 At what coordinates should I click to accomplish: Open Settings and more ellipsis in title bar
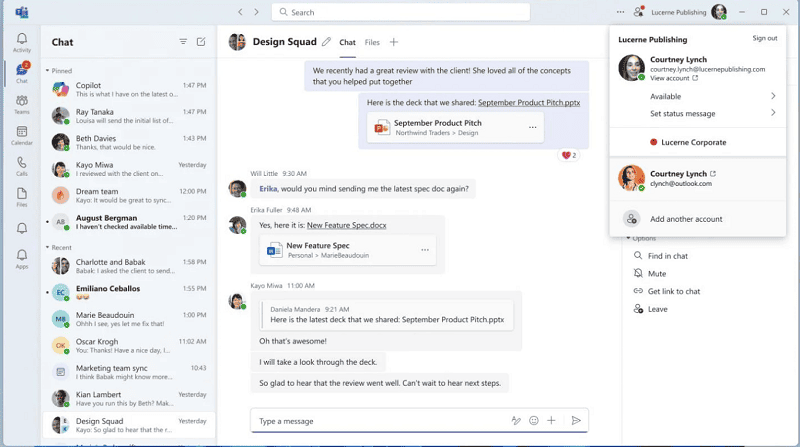click(620, 12)
